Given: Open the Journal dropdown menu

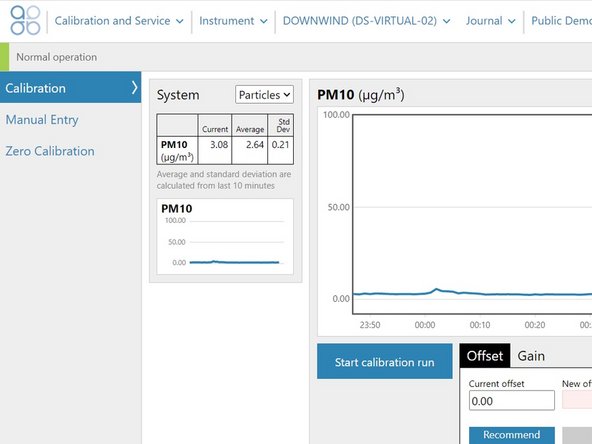Looking at the screenshot, I should 490,21.
